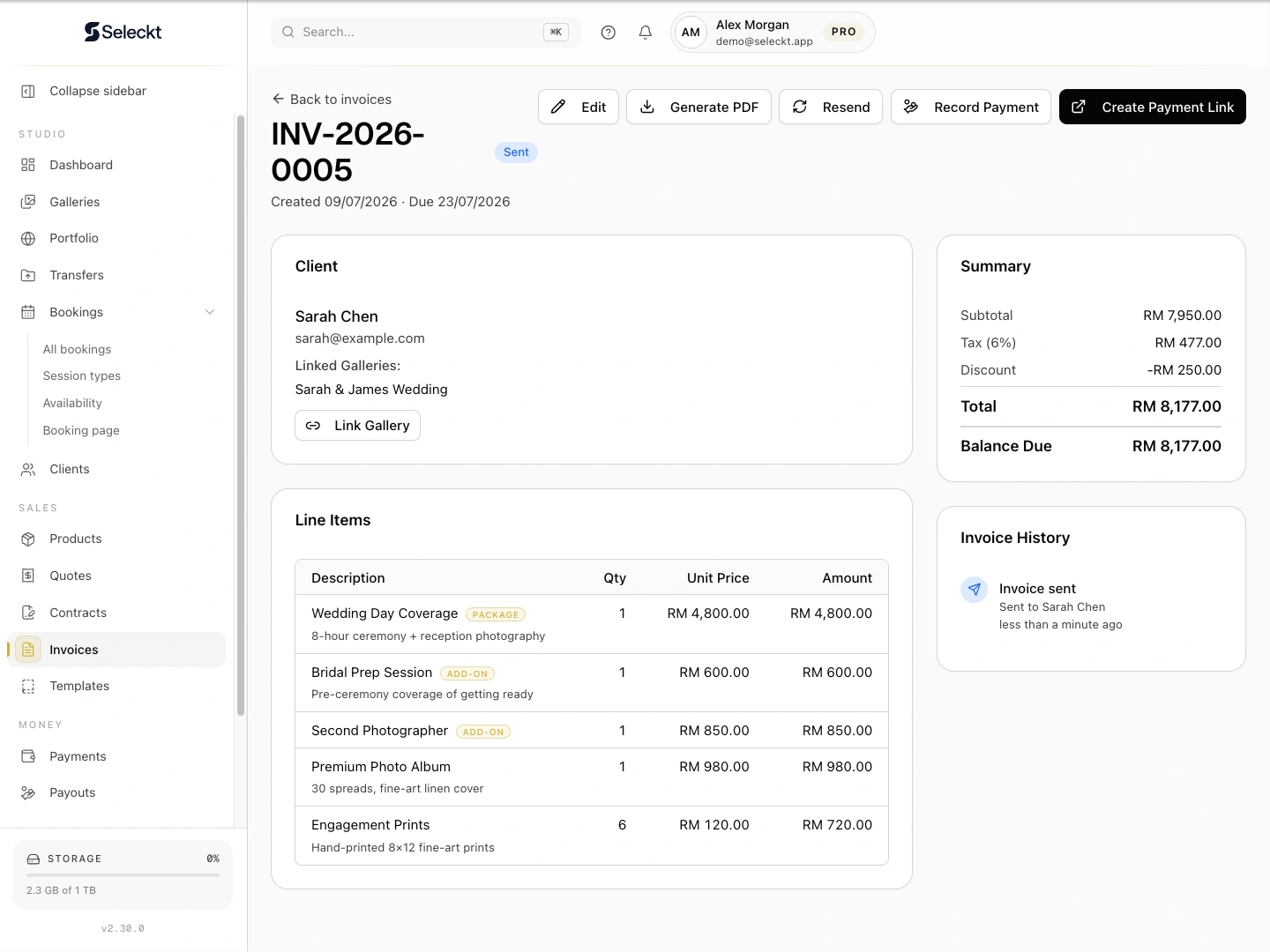Create a payment link

pyautogui.click(x=1153, y=107)
